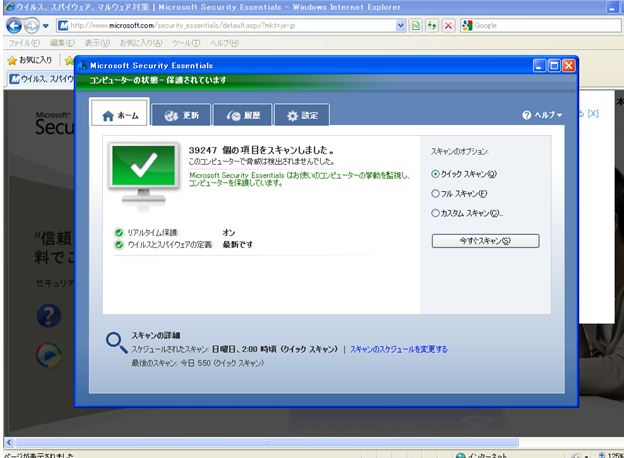Maximize the Security Essentials window
Screen dimensions: 624x458
coord(554,66)
